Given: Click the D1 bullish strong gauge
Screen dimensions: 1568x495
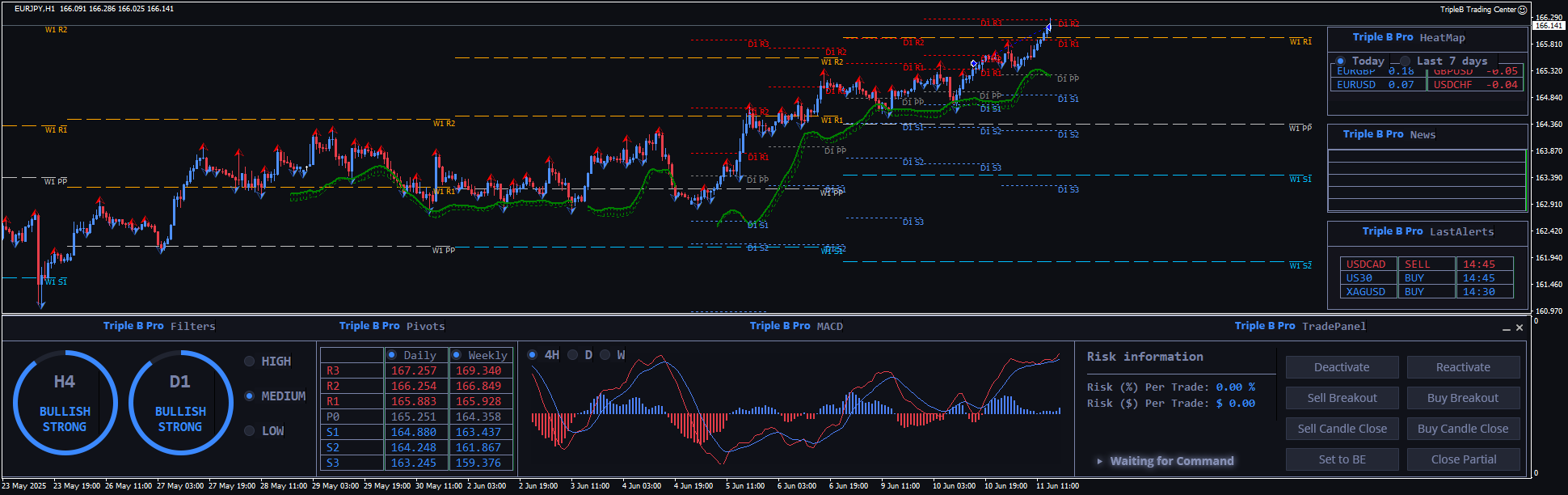Looking at the screenshot, I should coord(180,403).
